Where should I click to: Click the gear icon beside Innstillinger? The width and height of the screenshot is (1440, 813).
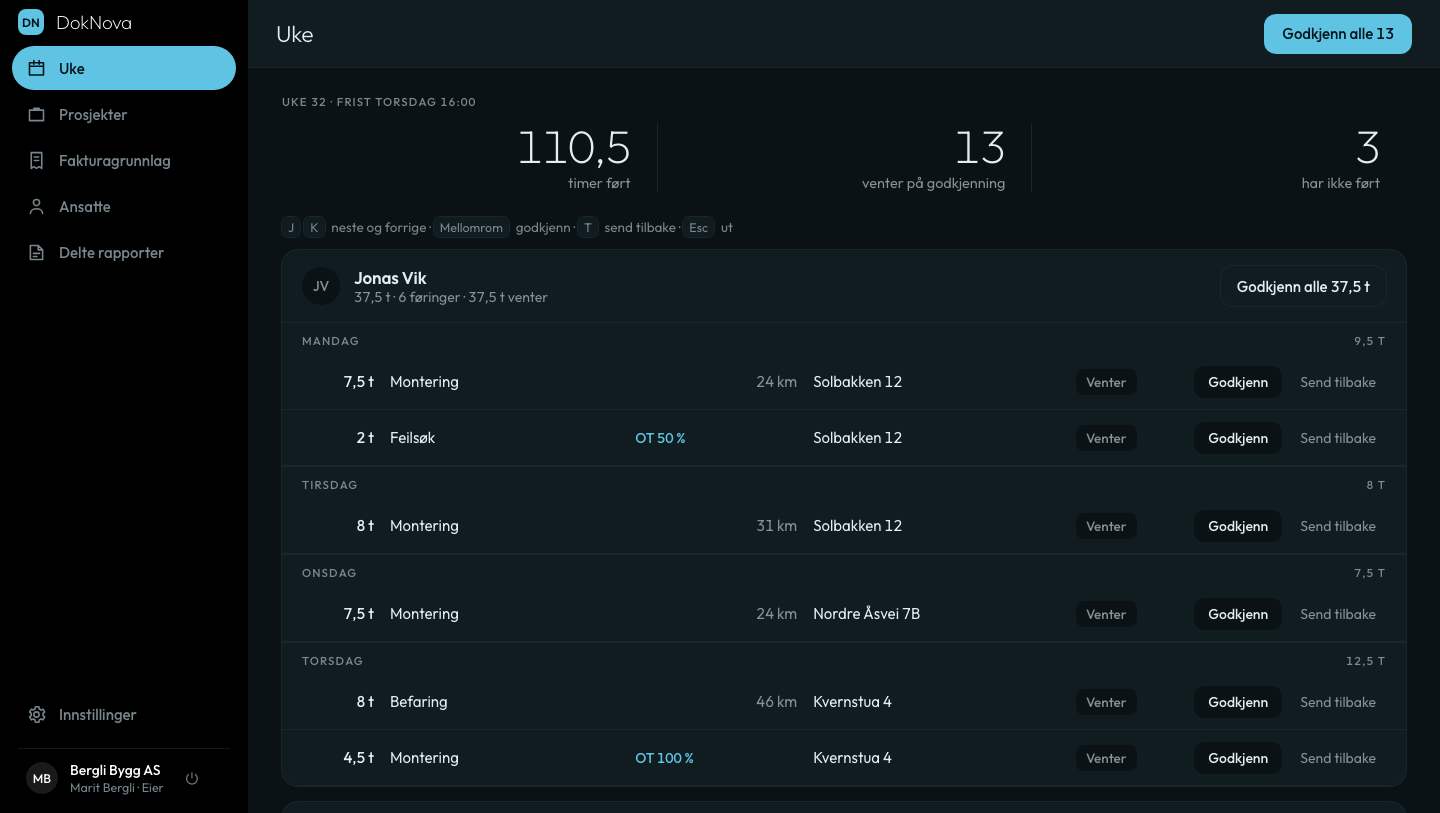click(x=37, y=715)
